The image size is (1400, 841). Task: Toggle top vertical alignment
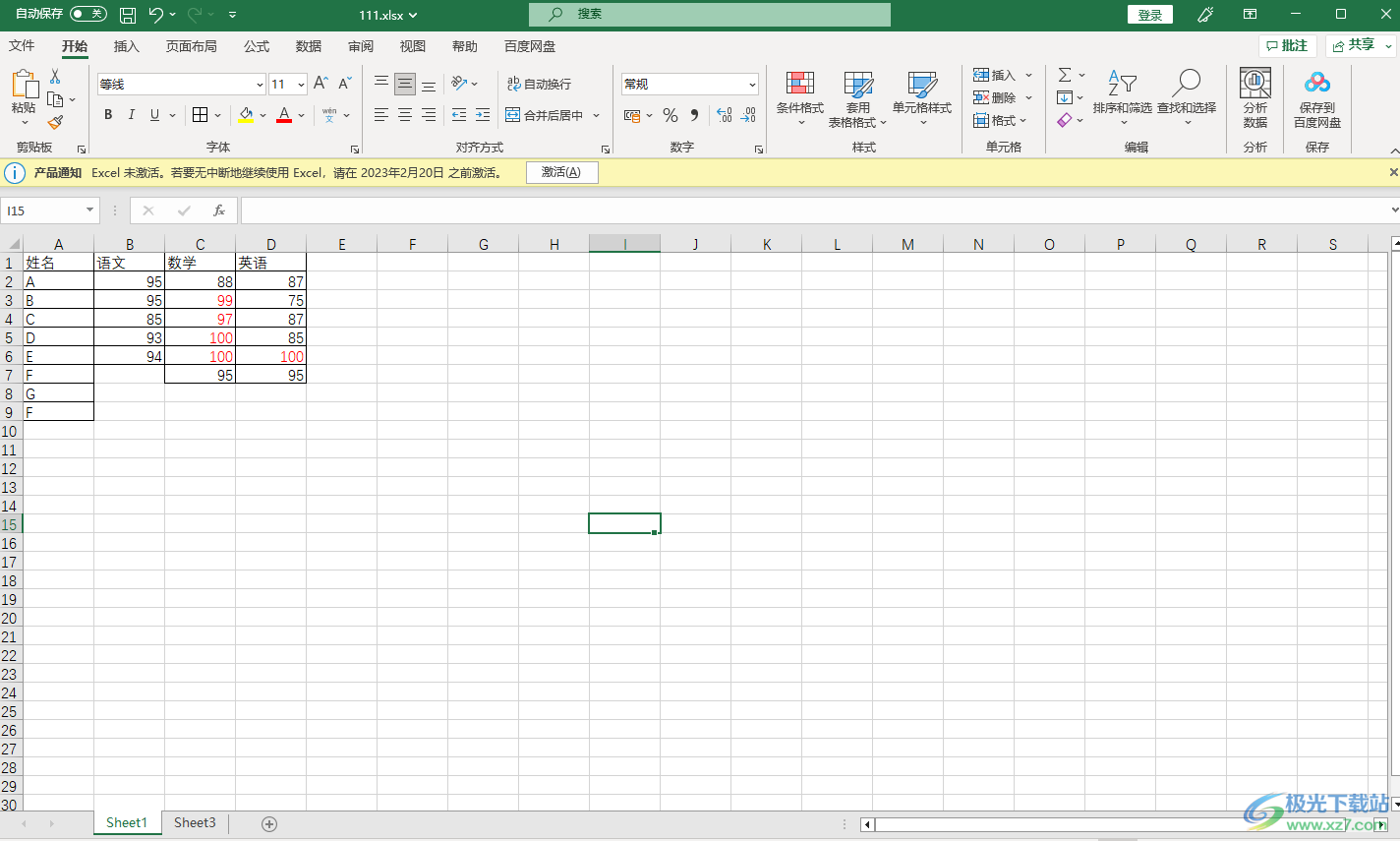pyautogui.click(x=381, y=84)
